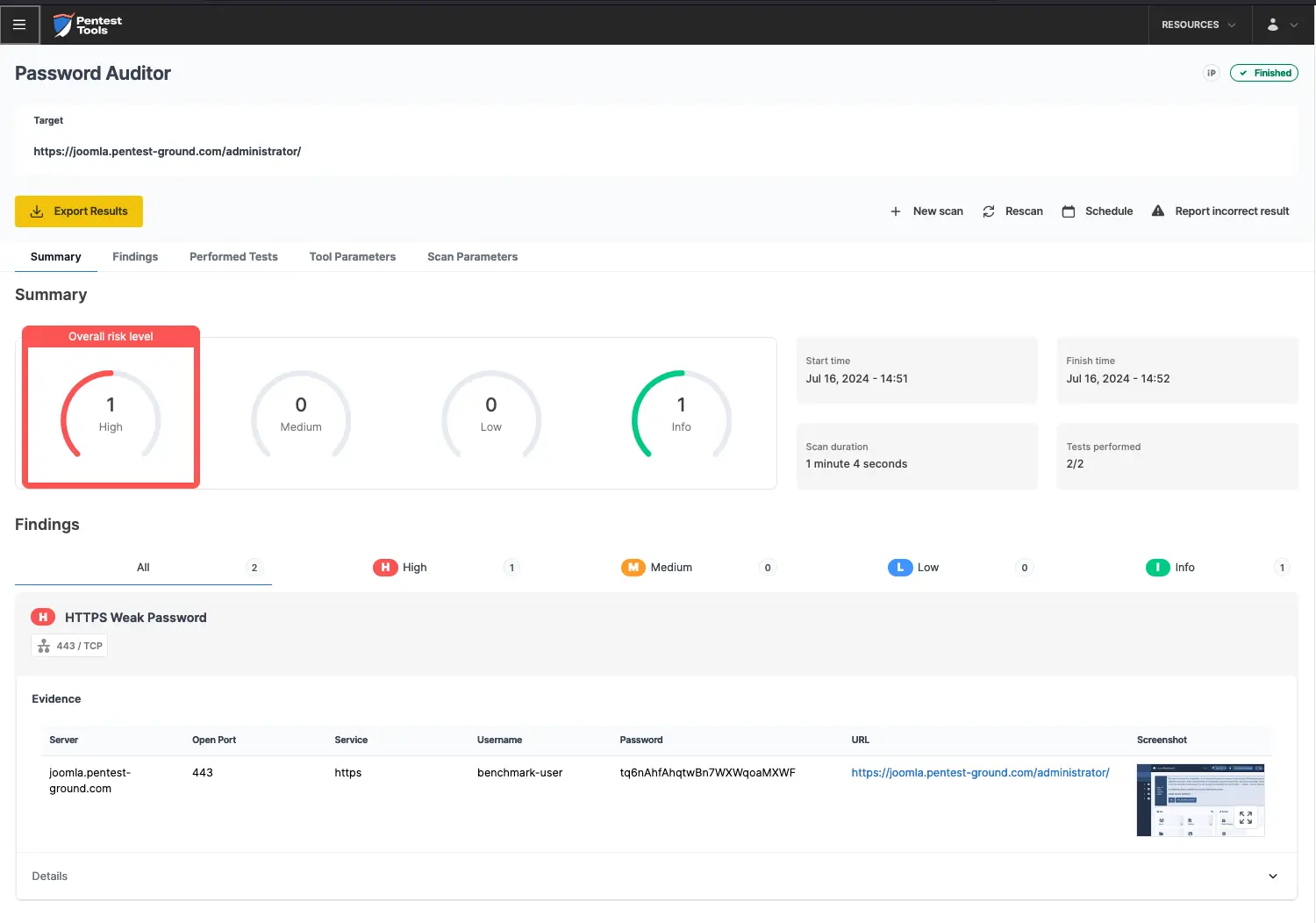Viewport: 1316px width, 923px height.
Task: Open the Tool Parameters tab
Action: click(x=353, y=257)
